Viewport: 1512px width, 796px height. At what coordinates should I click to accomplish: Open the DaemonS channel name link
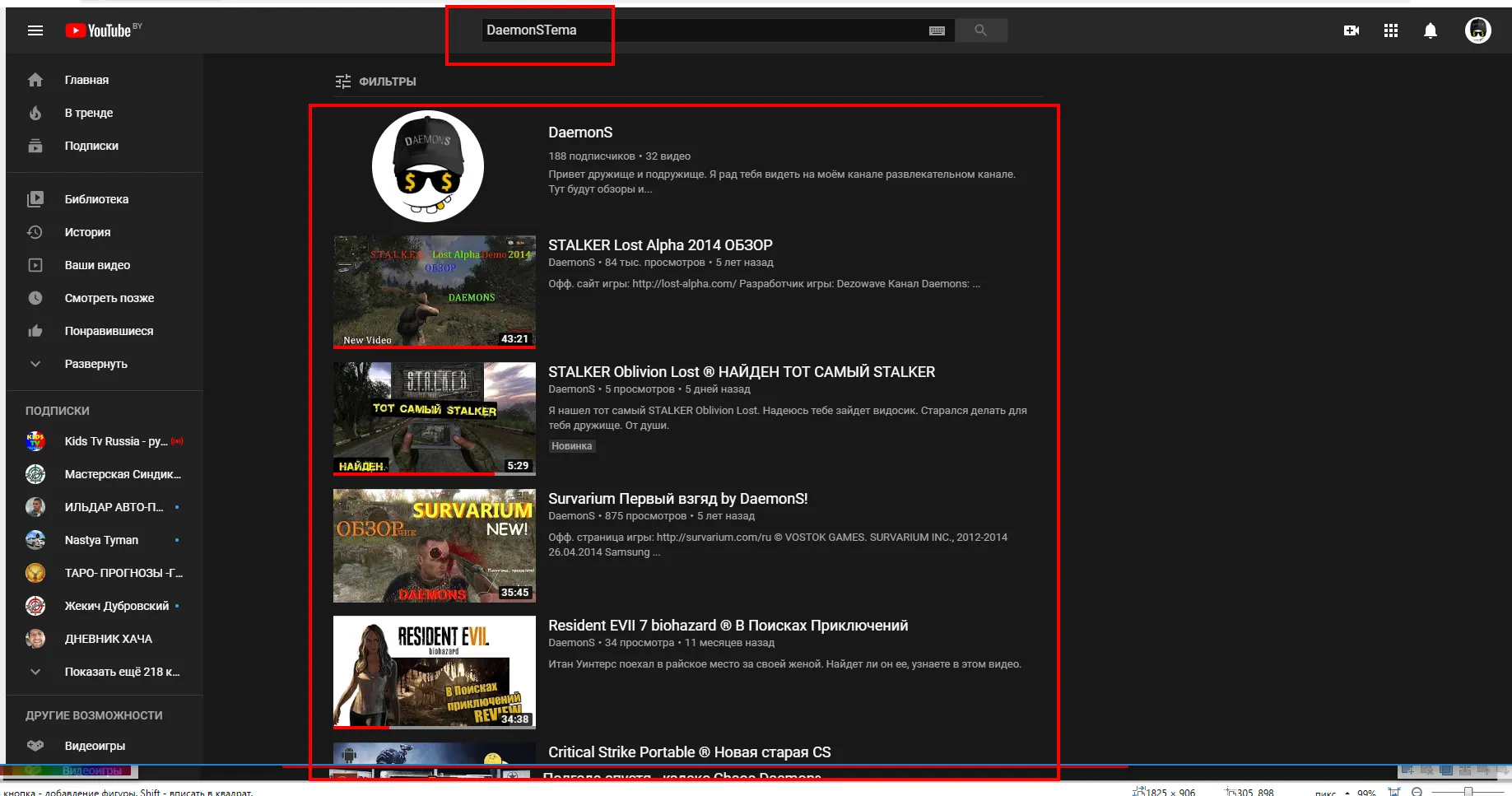coord(580,133)
